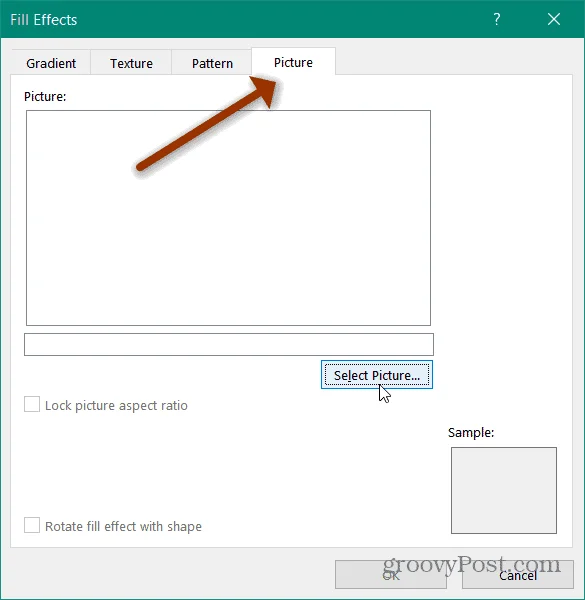Dismiss the dialog with Cancel
The width and height of the screenshot is (585, 600).
click(x=518, y=575)
